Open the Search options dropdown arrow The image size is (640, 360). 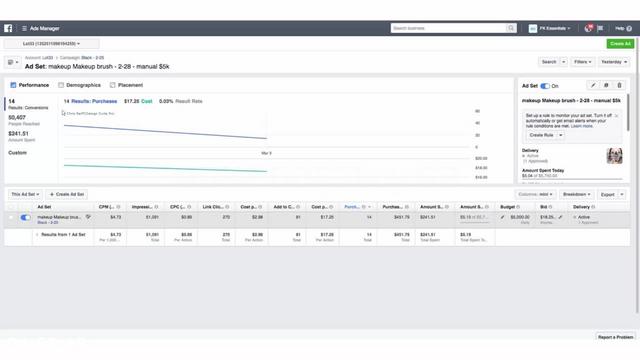[x=563, y=62]
